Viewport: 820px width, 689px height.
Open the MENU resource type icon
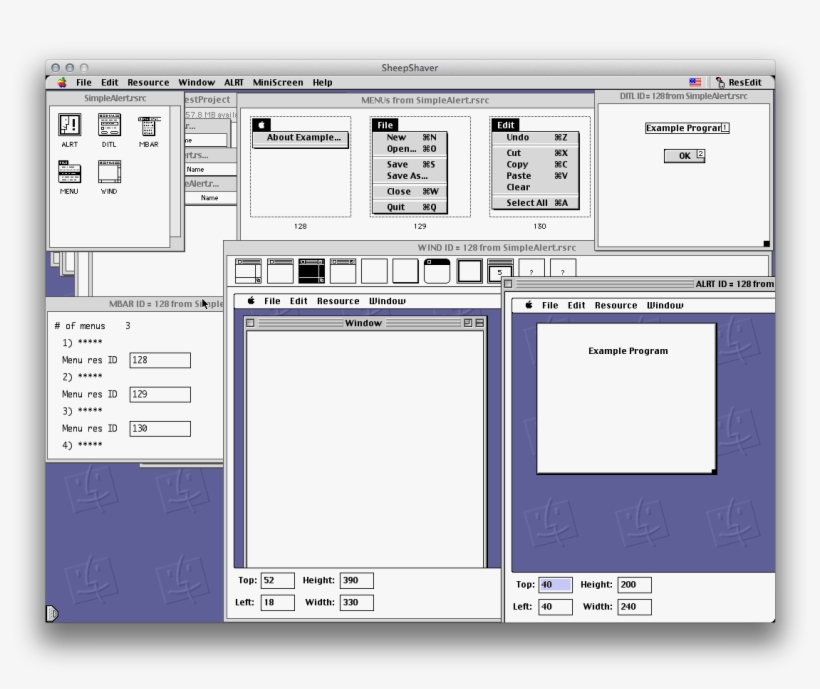[68, 173]
